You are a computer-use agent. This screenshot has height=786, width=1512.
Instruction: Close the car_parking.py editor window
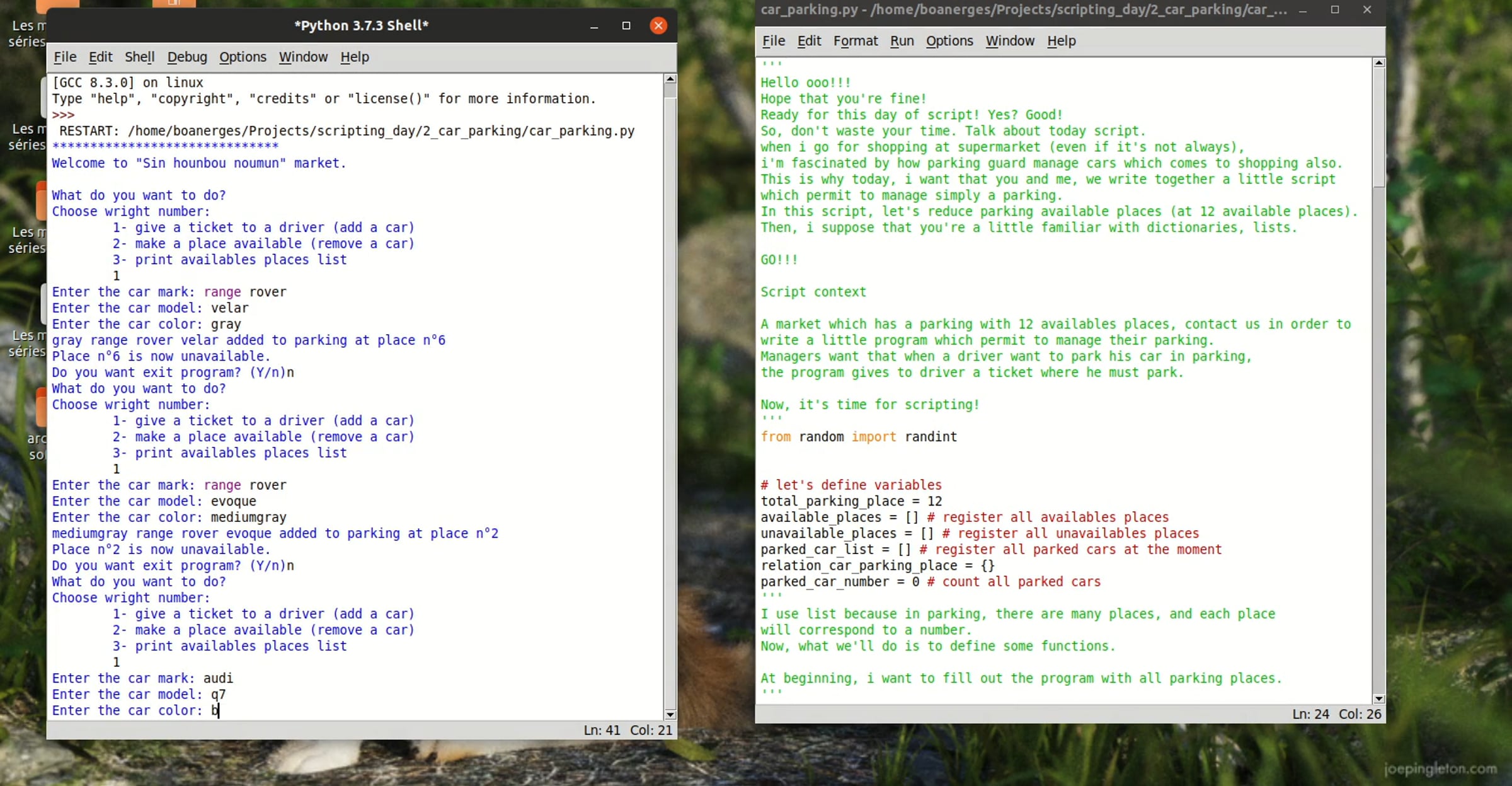pyautogui.click(x=1366, y=9)
